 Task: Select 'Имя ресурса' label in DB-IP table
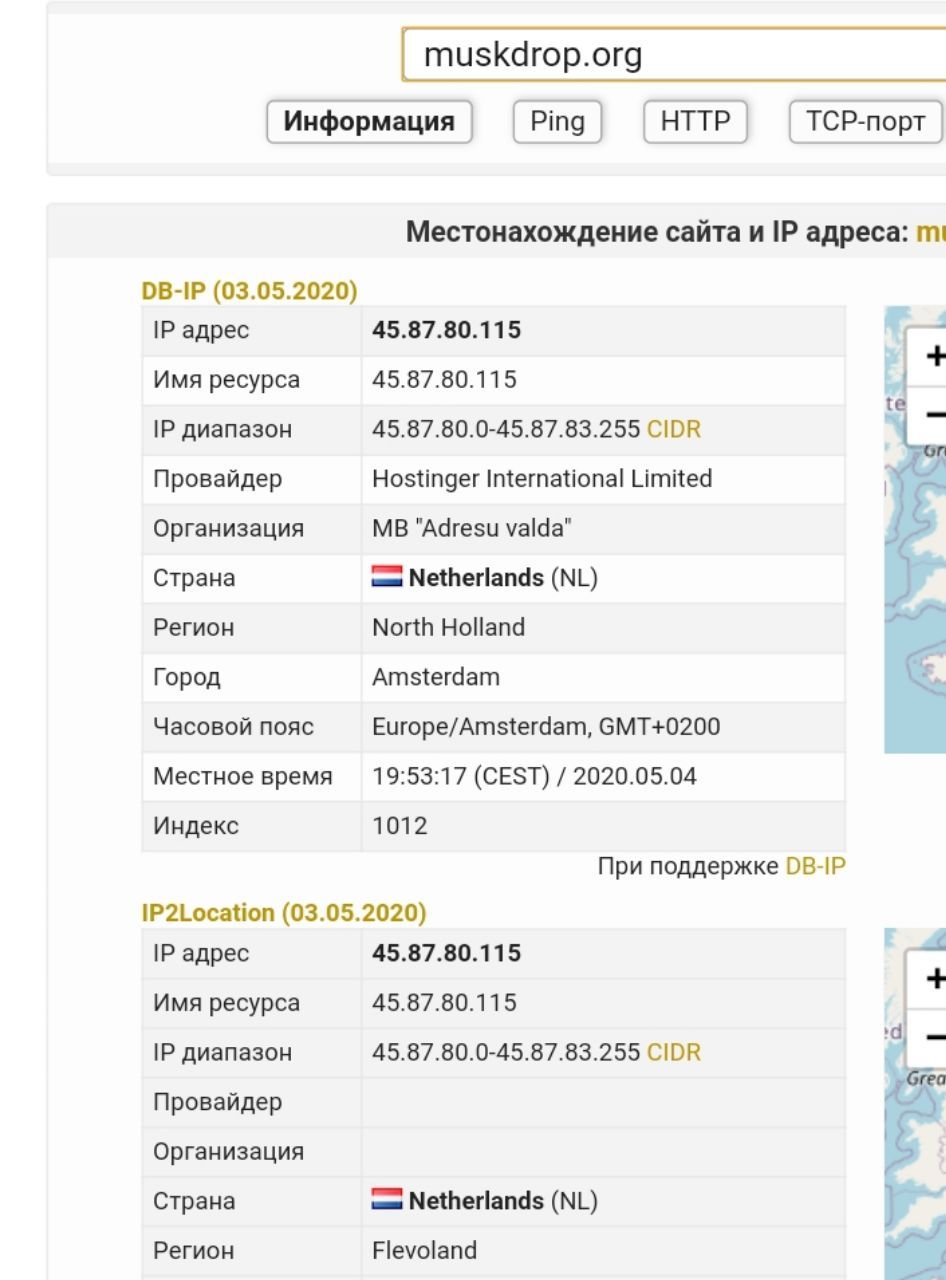point(226,380)
